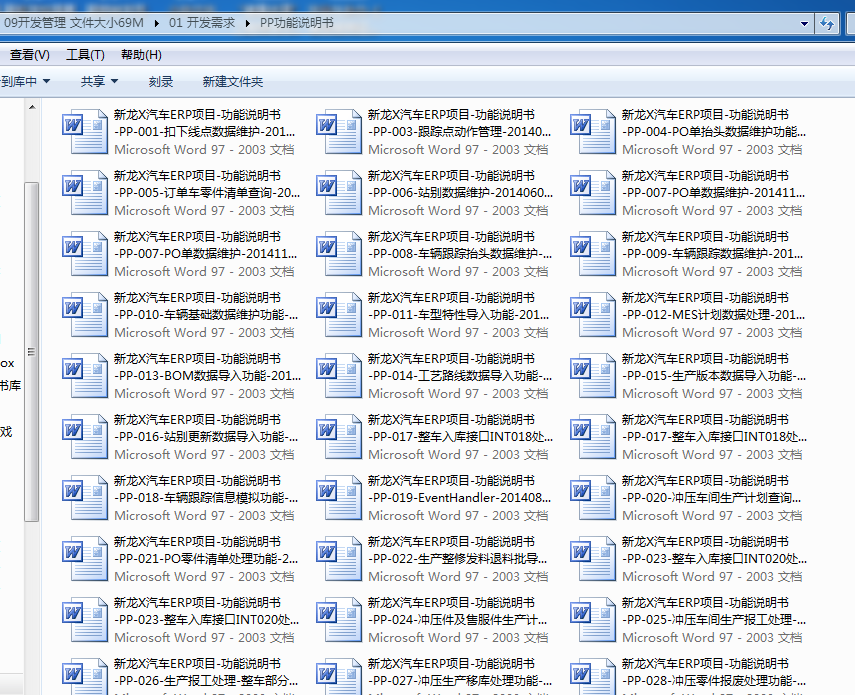Image resolution: width=855 pixels, height=695 pixels.
Task: Open the 帮助(H) menu
Action: pyautogui.click(x=141, y=55)
